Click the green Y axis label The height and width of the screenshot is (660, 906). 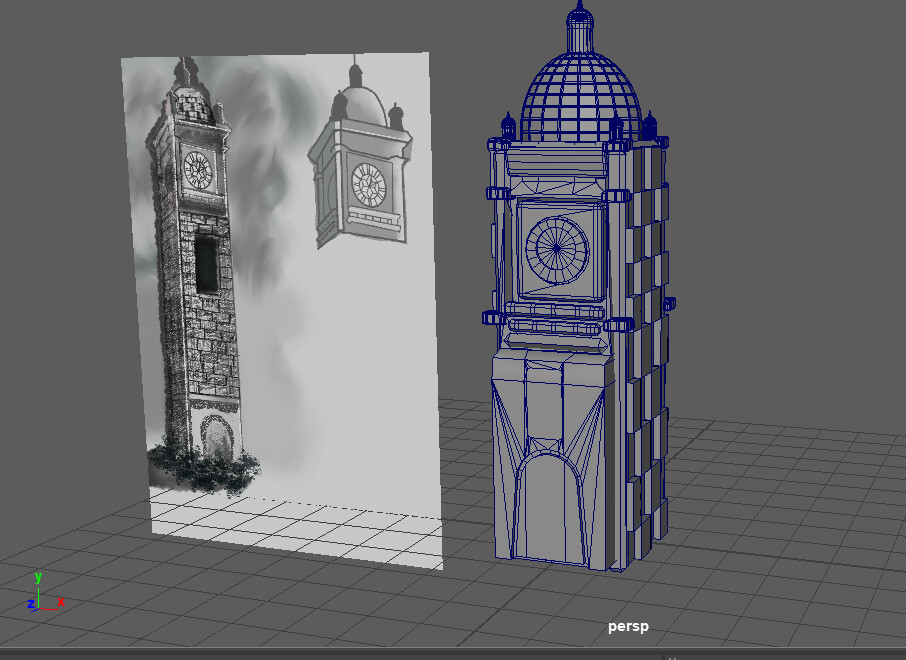pyautogui.click(x=39, y=578)
